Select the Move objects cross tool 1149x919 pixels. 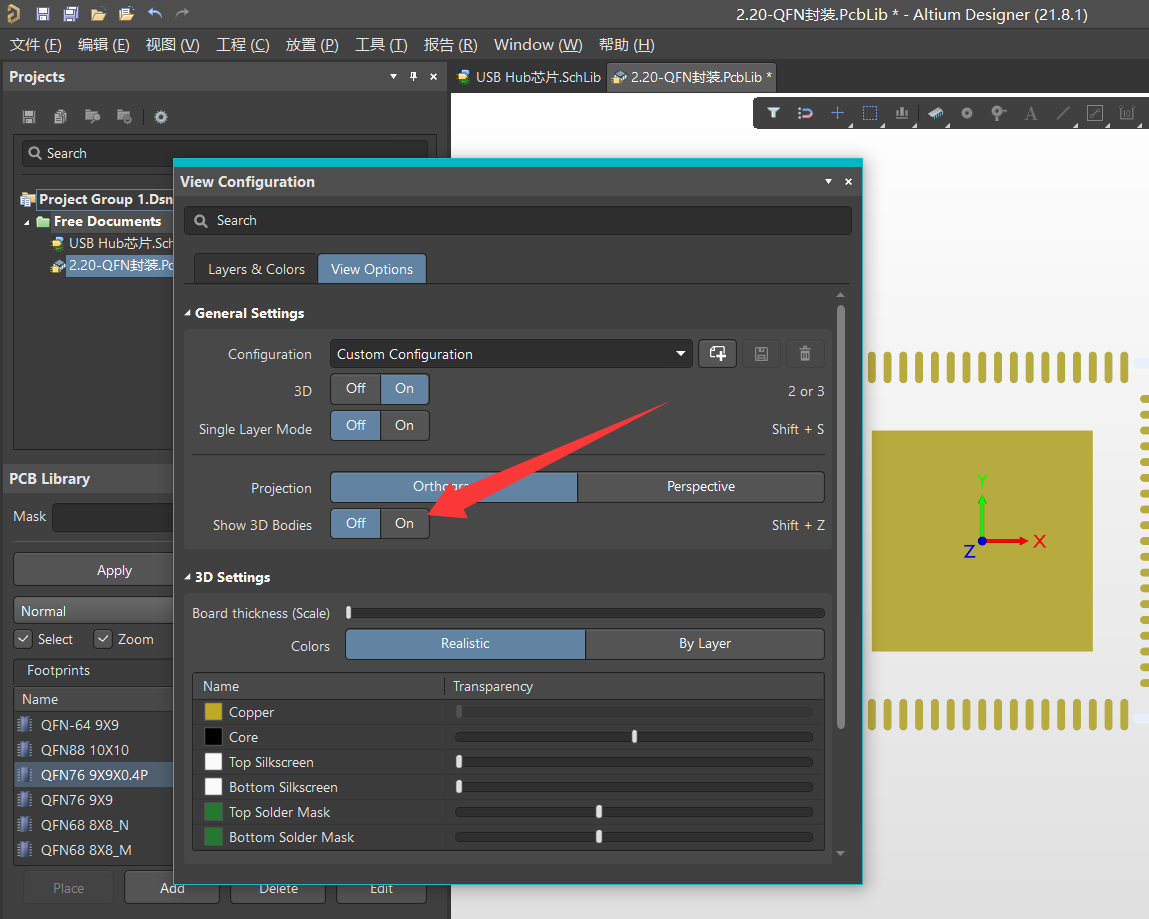pyautogui.click(x=838, y=113)
